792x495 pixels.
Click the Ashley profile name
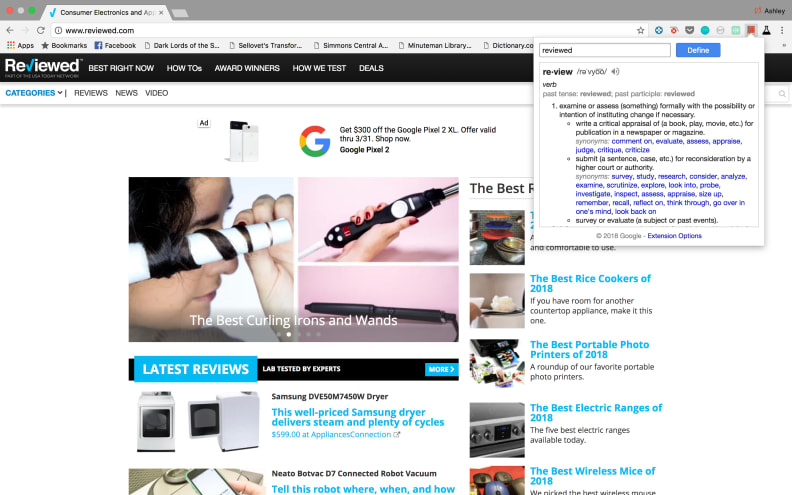tap(774, 11)
